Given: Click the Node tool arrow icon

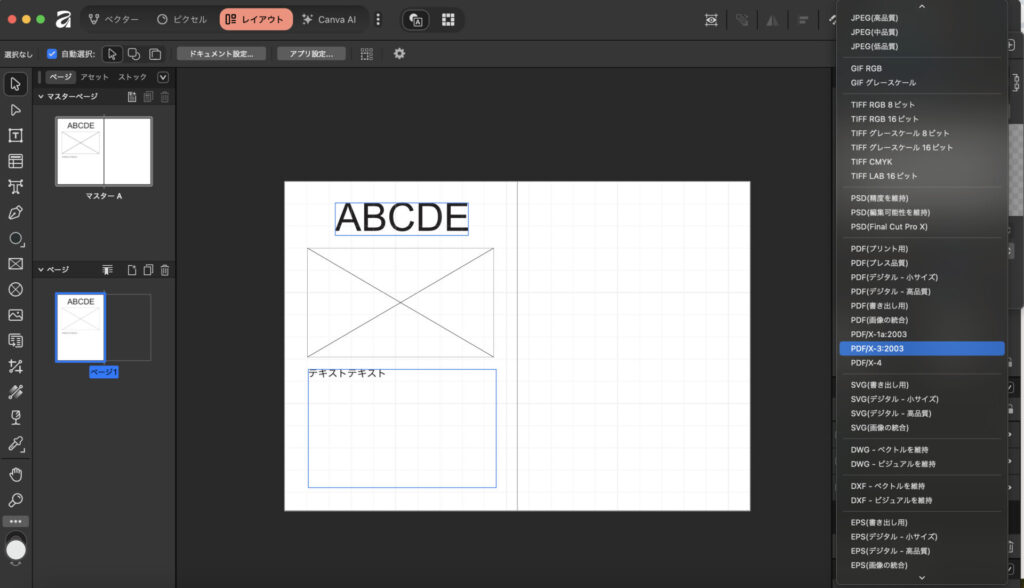Looking at the screenshot, I should pyautogui.click(x=16, y=109).
